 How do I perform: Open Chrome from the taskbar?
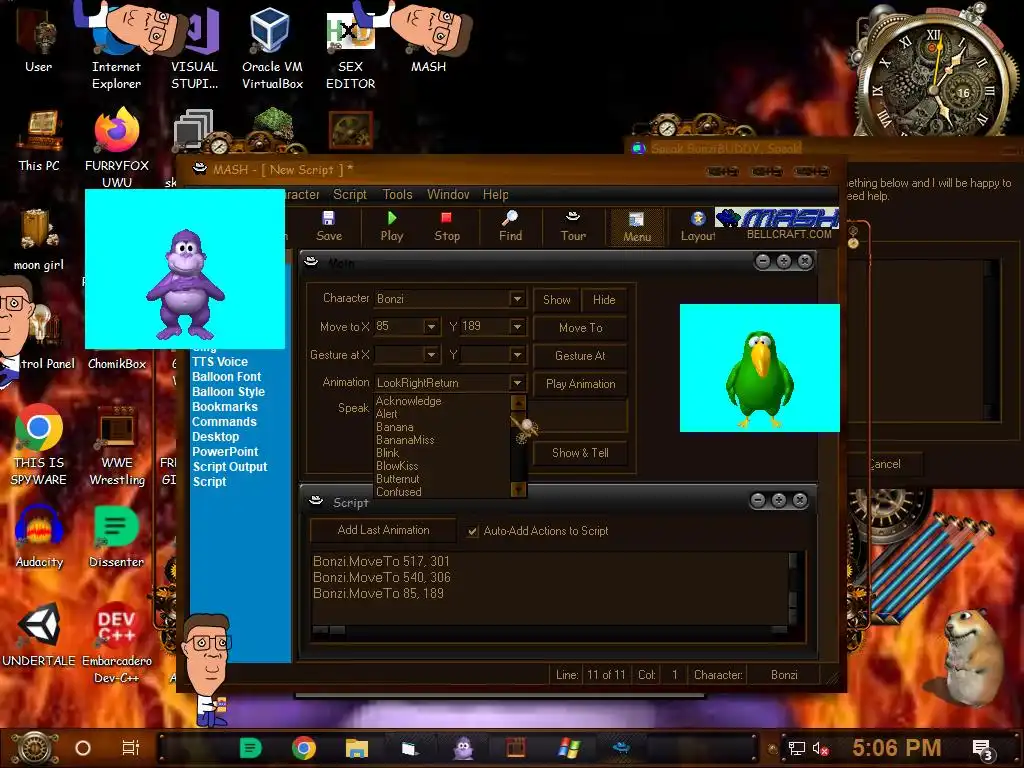[x=304, y=748]
